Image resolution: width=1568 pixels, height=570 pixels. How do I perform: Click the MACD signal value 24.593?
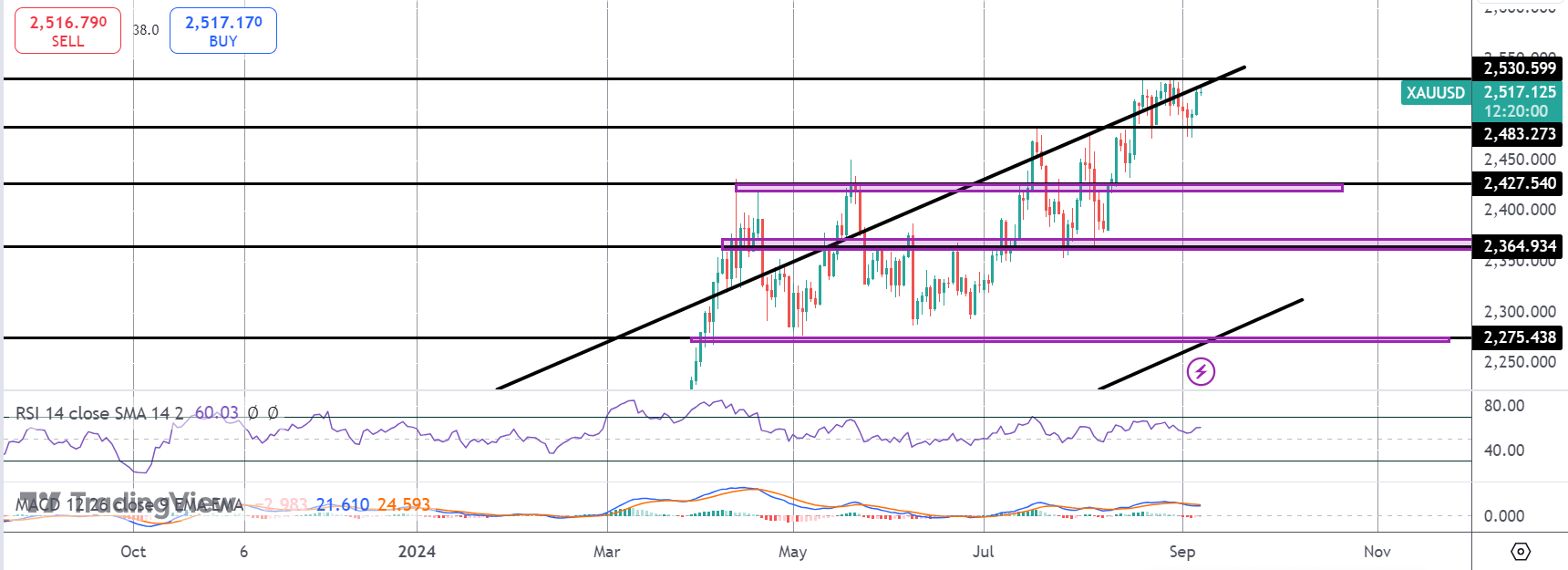click(404, 504)
